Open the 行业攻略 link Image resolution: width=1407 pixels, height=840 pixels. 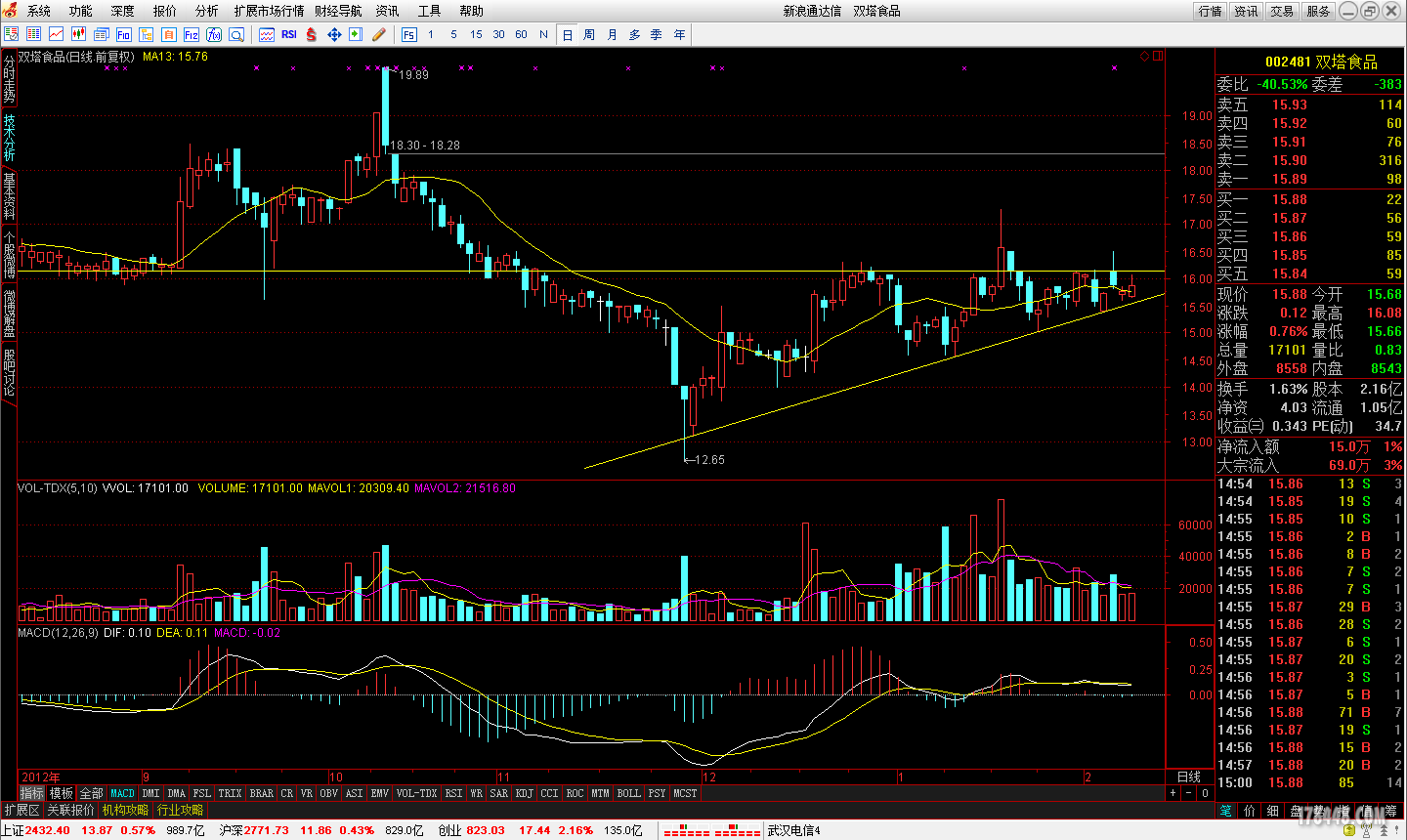tap(180, 810)
